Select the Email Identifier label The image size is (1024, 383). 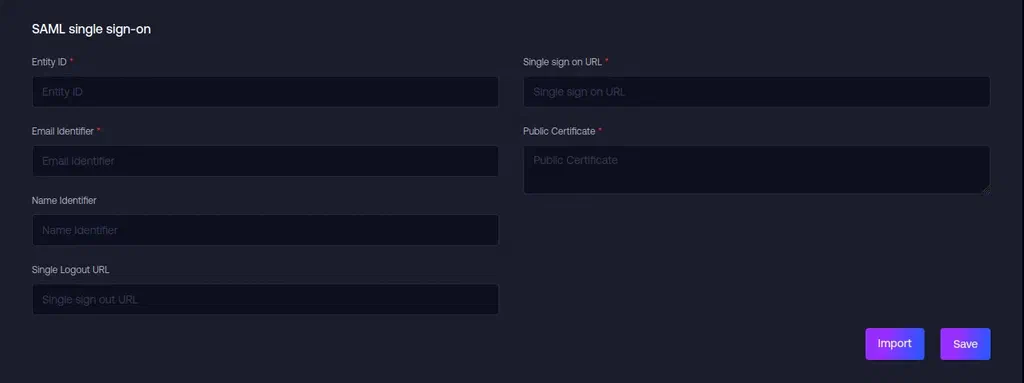click(63, 131)
